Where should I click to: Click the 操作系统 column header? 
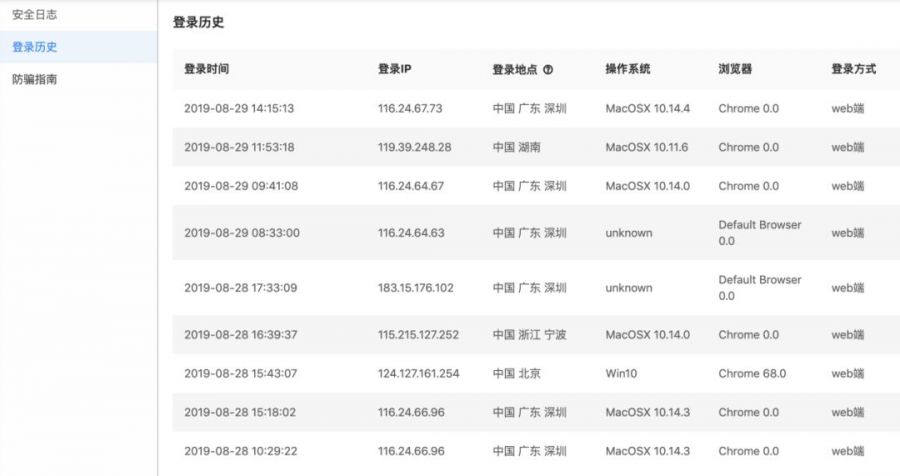tap(627, 70)
